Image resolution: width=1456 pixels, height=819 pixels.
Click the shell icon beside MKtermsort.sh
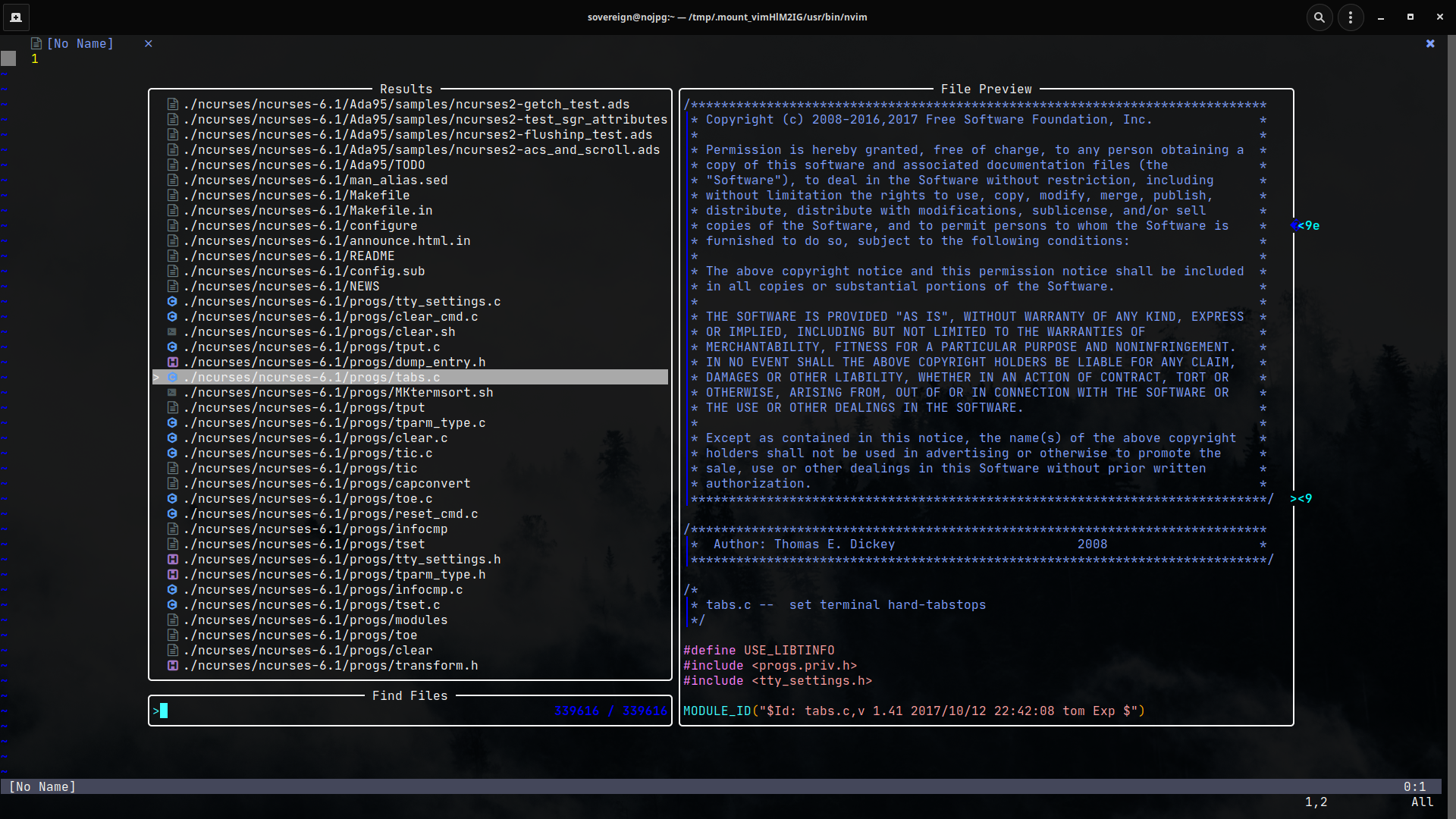tap(172, 392)
